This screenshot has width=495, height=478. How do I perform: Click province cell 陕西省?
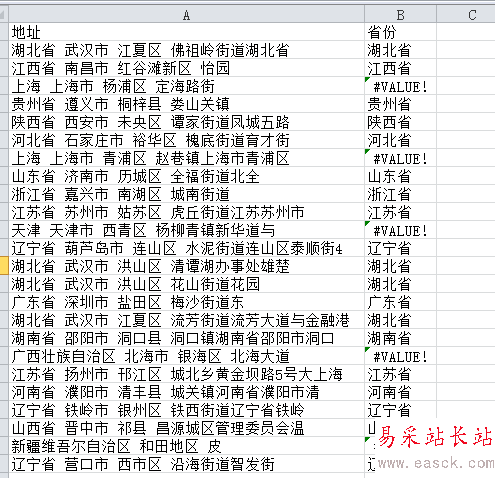coord(400,122)
